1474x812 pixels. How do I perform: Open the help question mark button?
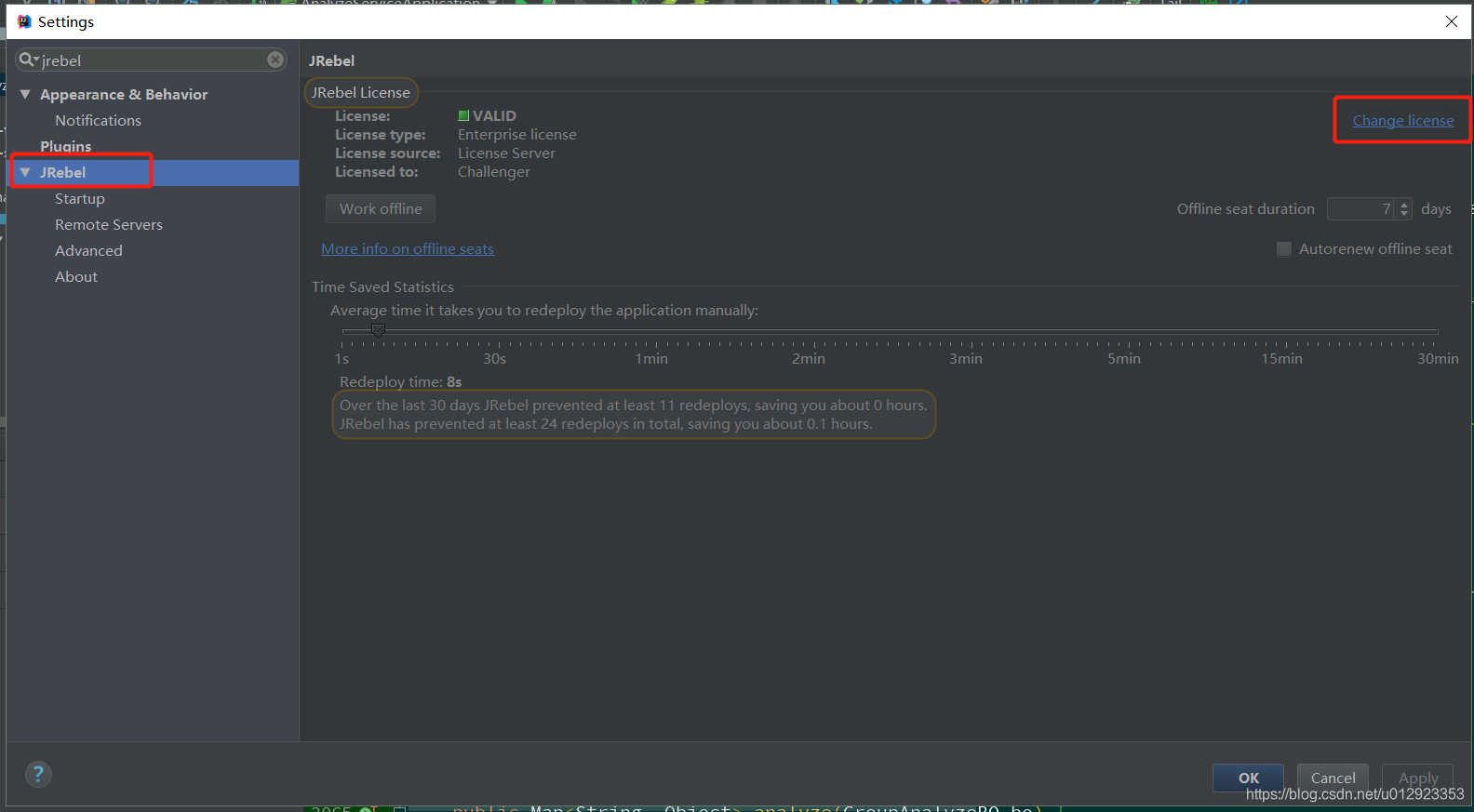(38, 774)
